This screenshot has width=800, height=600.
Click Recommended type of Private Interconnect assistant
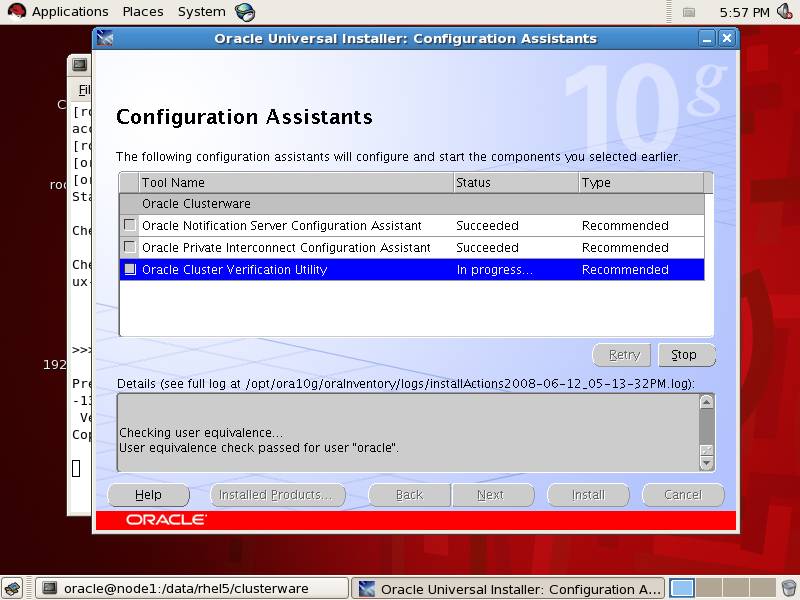[625, 247]
